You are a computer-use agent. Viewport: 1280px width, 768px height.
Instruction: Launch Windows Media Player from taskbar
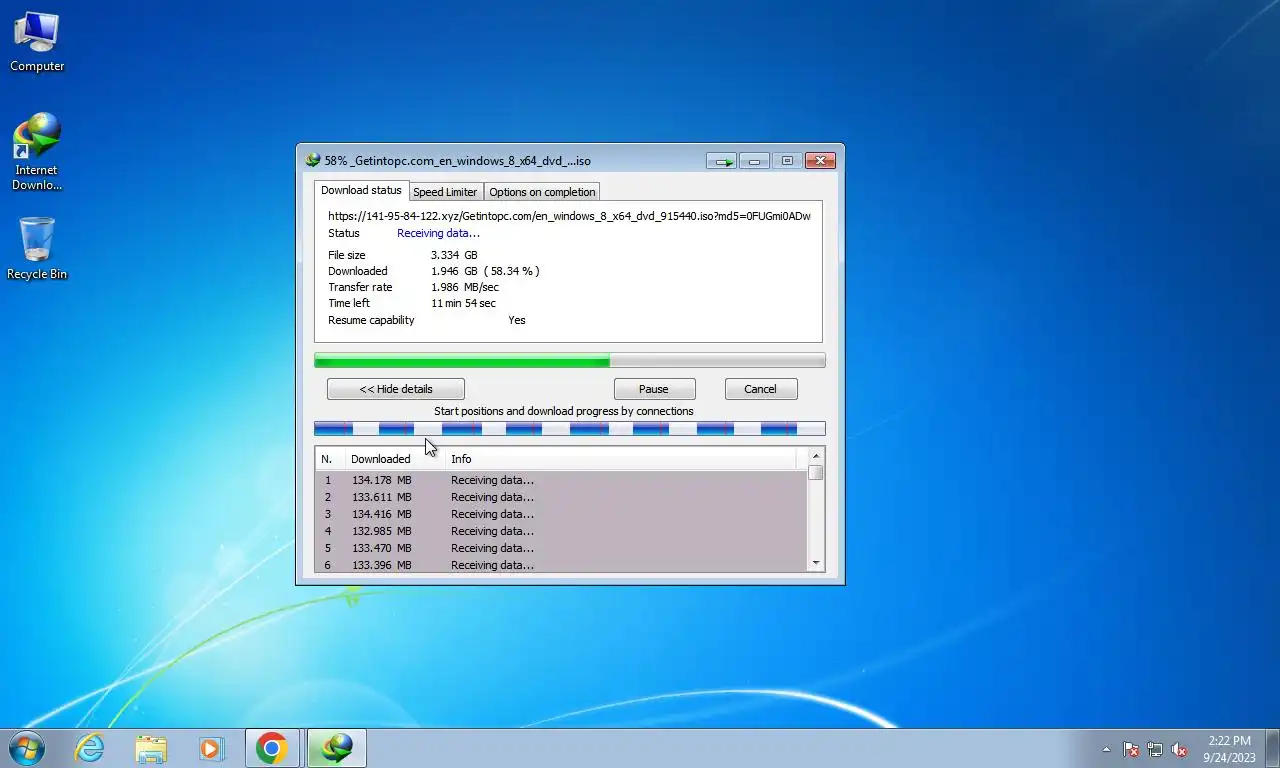(211, 748)
